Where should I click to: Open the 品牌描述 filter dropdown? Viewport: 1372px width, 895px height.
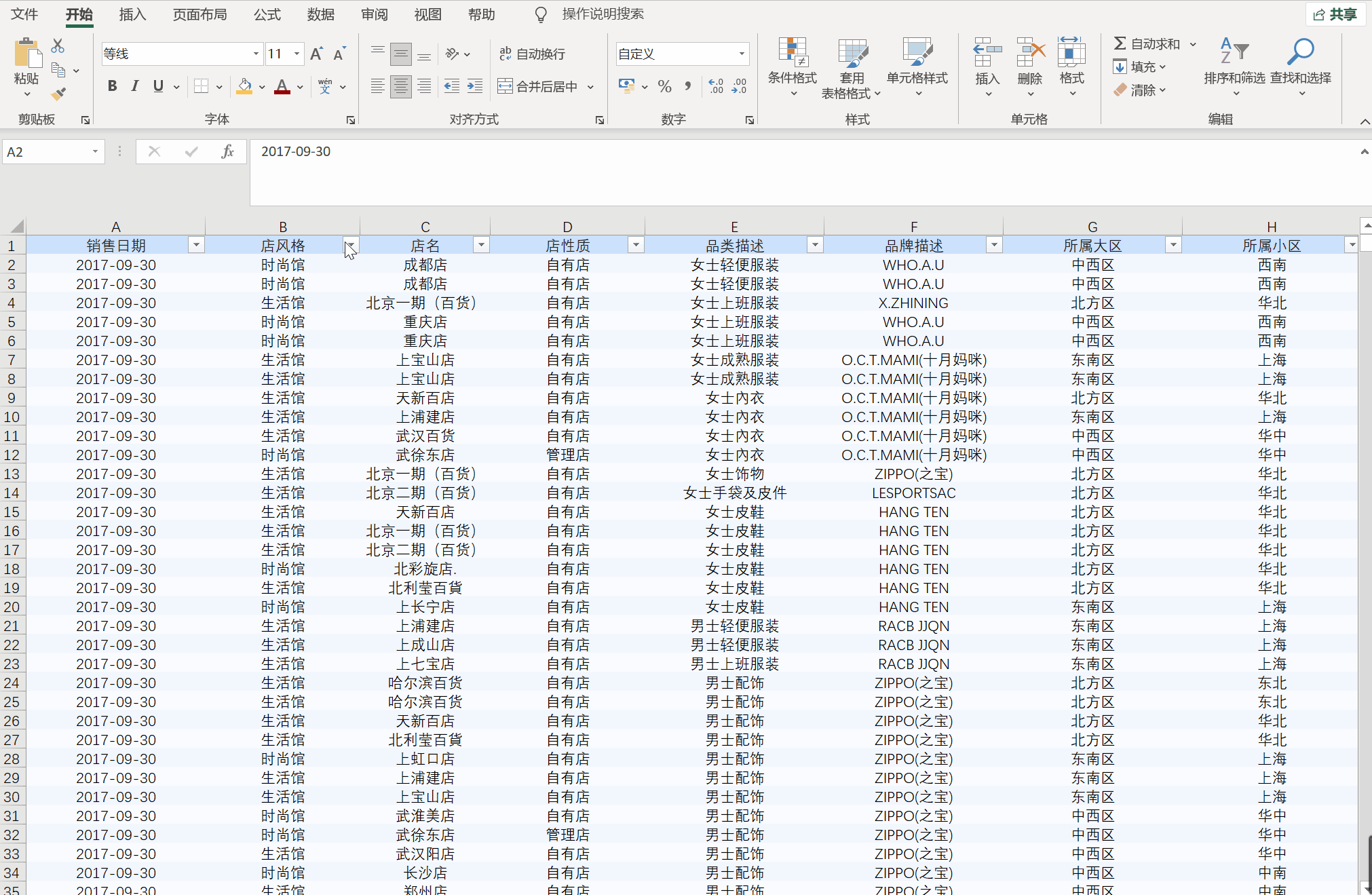point(994,245)
